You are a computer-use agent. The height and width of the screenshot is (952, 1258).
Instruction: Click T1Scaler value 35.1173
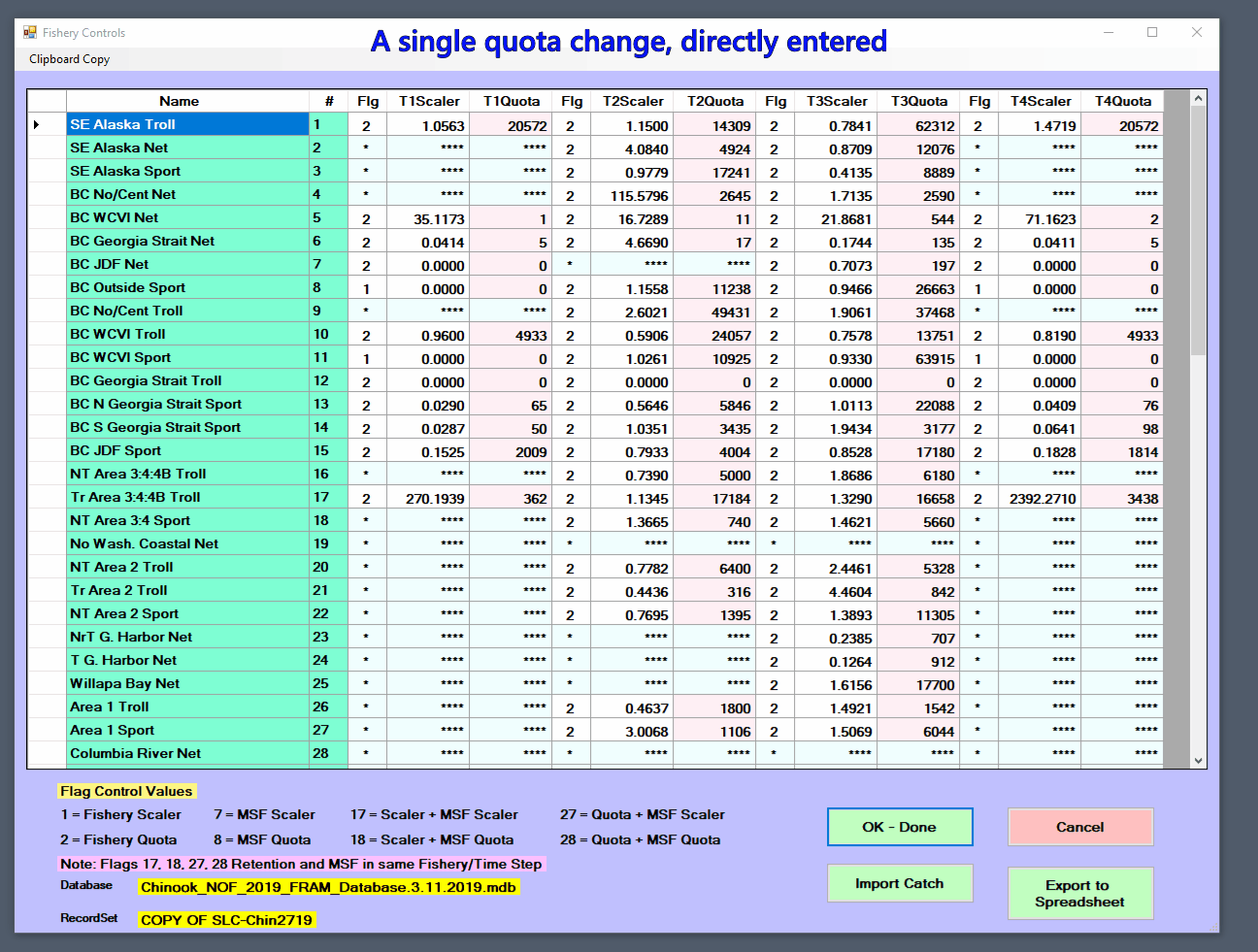click(x=428, y=218)
